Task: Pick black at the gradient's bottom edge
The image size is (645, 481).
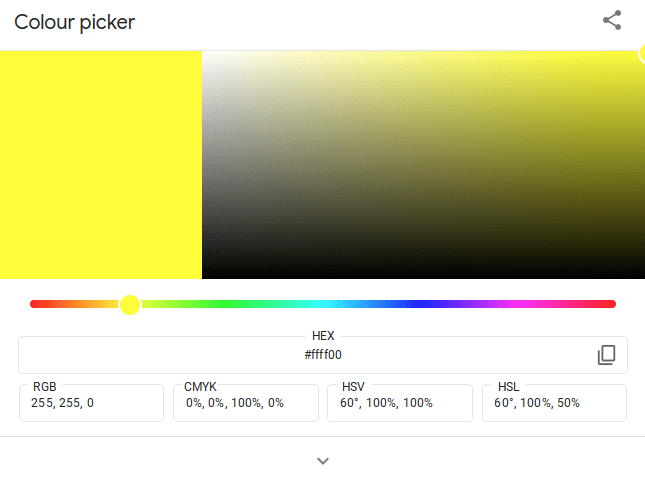Action: pos(424,277)
